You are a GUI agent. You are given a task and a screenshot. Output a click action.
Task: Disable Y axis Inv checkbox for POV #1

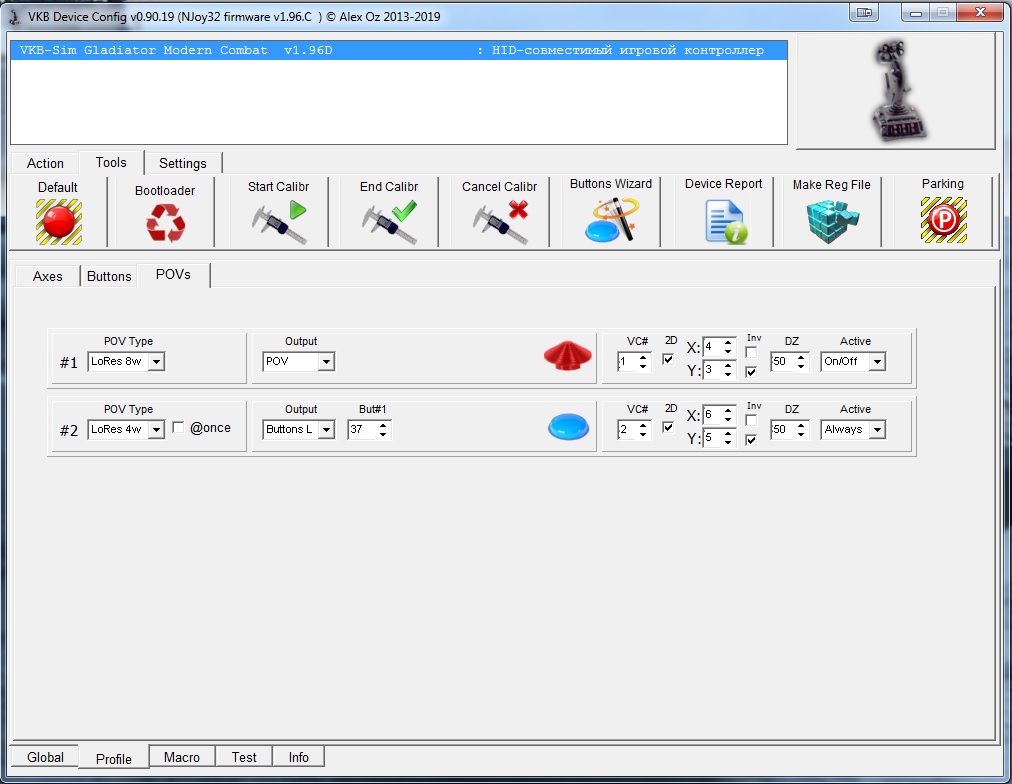pos(751,372)
